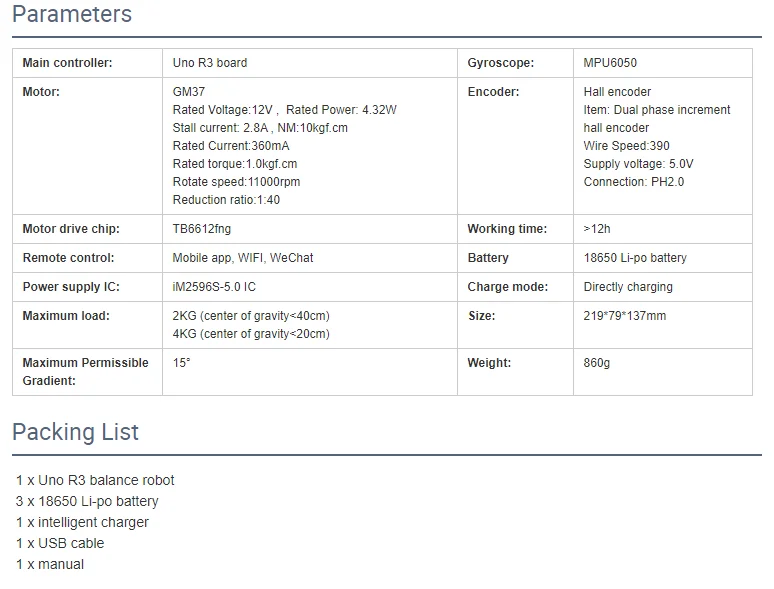Select the Maximum Permissible Gradient label

coord(85,372)
